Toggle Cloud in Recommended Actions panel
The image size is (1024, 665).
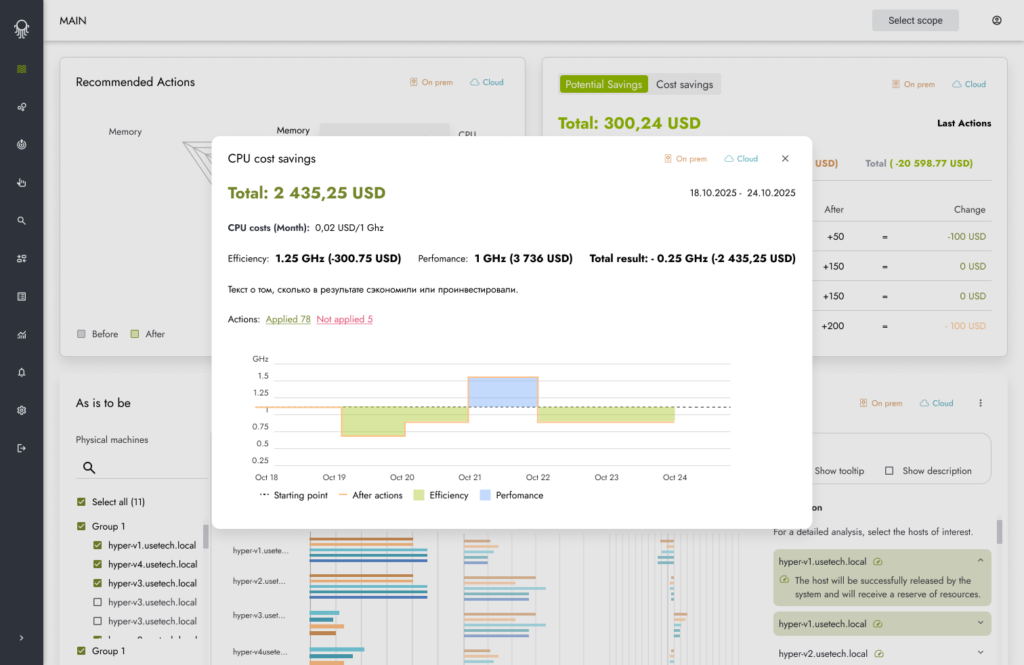click(x=487, y=82)
